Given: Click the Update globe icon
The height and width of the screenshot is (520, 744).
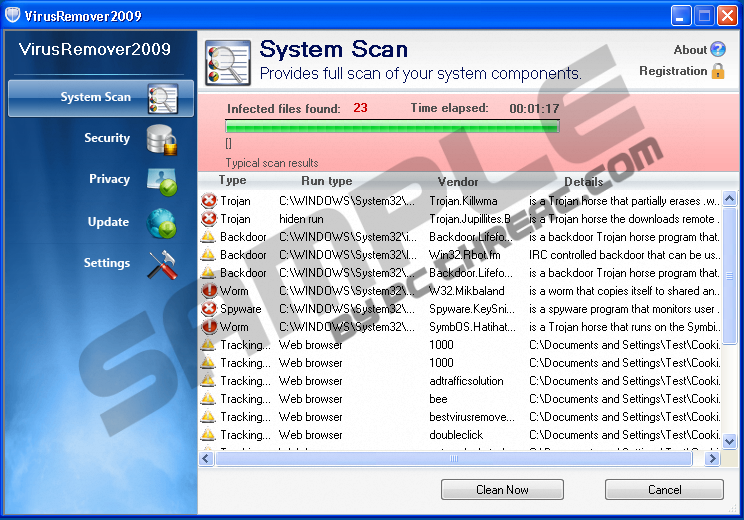Looking at the screenshot, I should 161,223.
